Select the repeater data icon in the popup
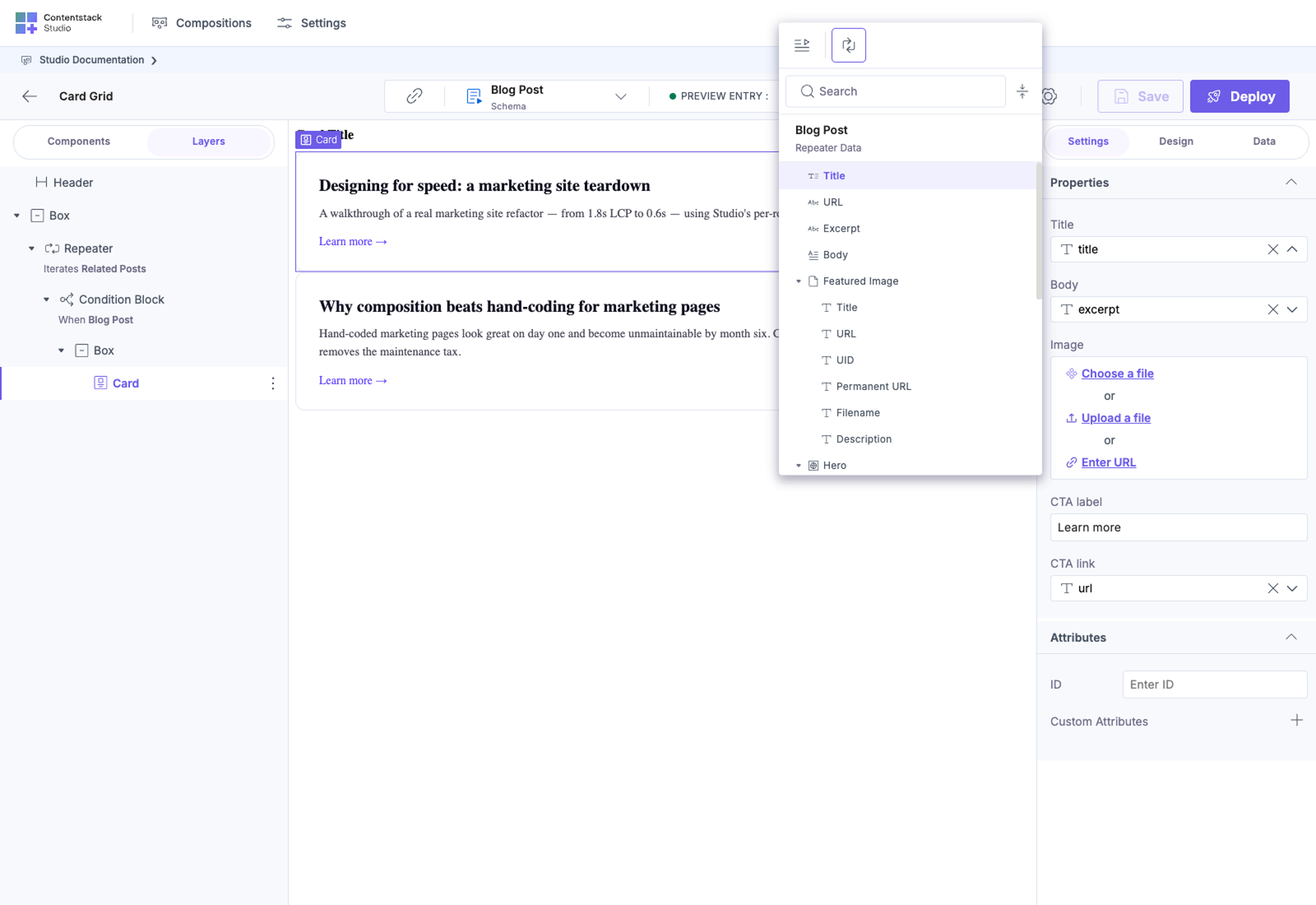 848,45
